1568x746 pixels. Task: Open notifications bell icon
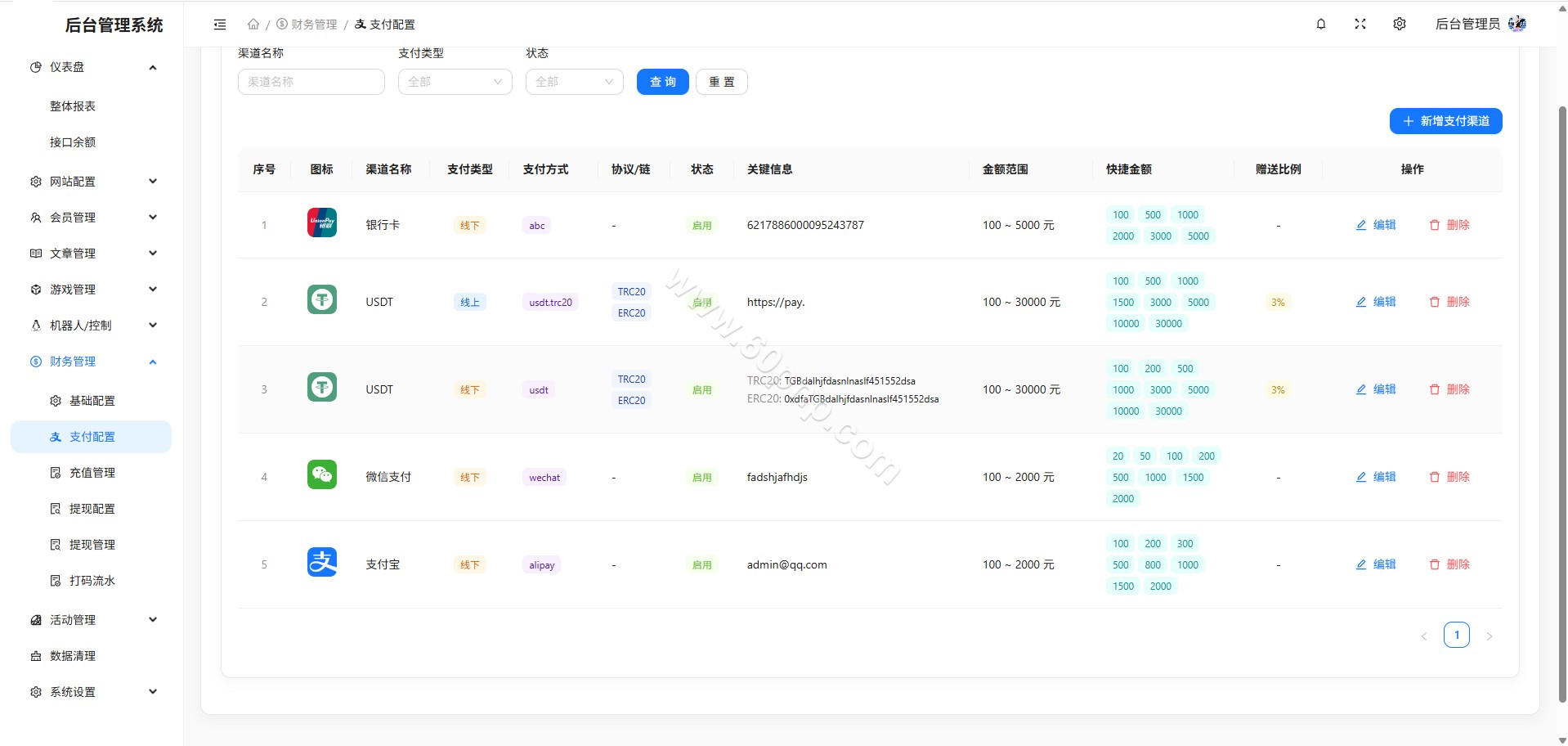1321,25
